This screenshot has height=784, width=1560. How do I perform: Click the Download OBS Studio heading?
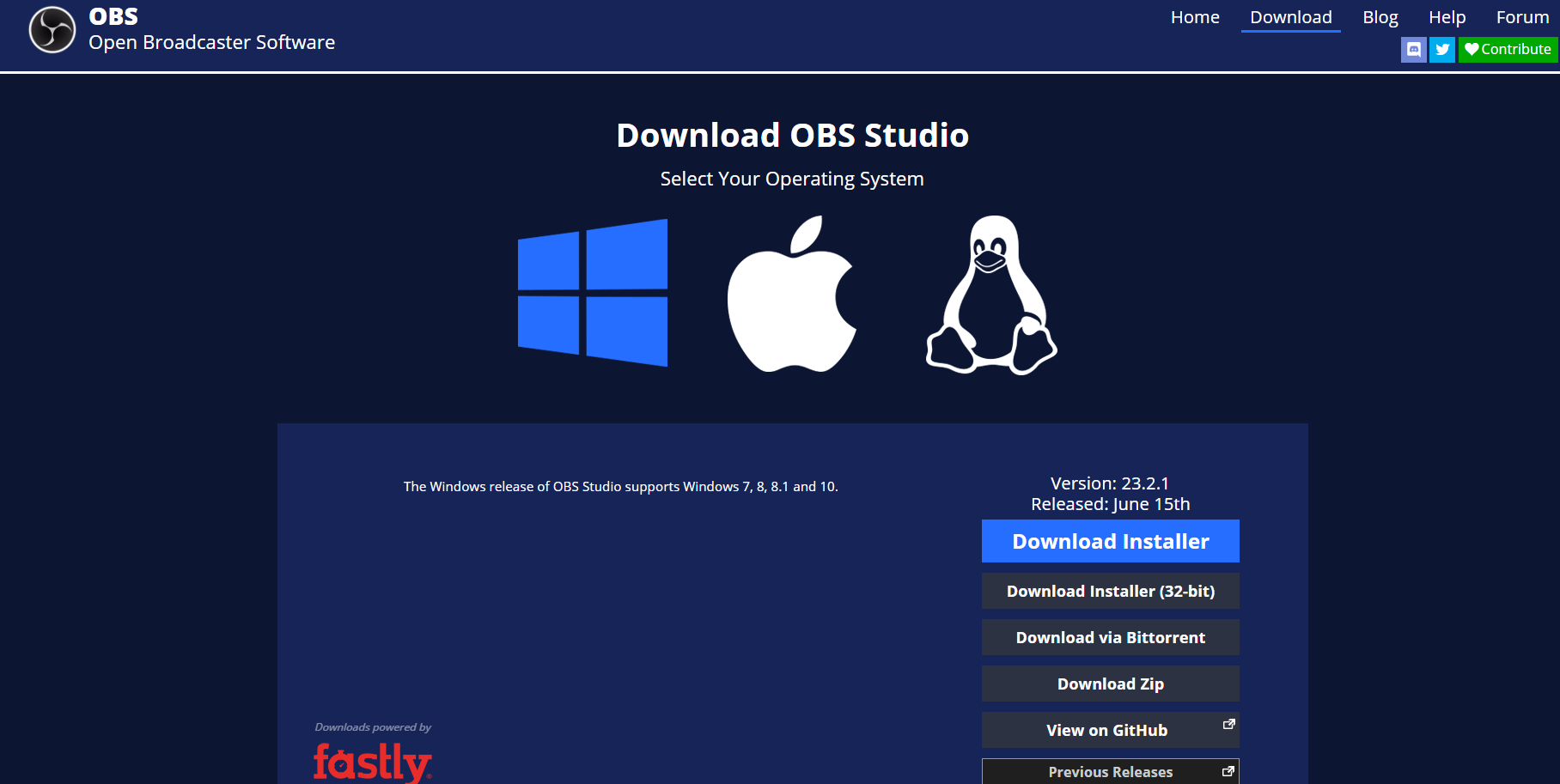pyautogui.click(x=792, y=136)
